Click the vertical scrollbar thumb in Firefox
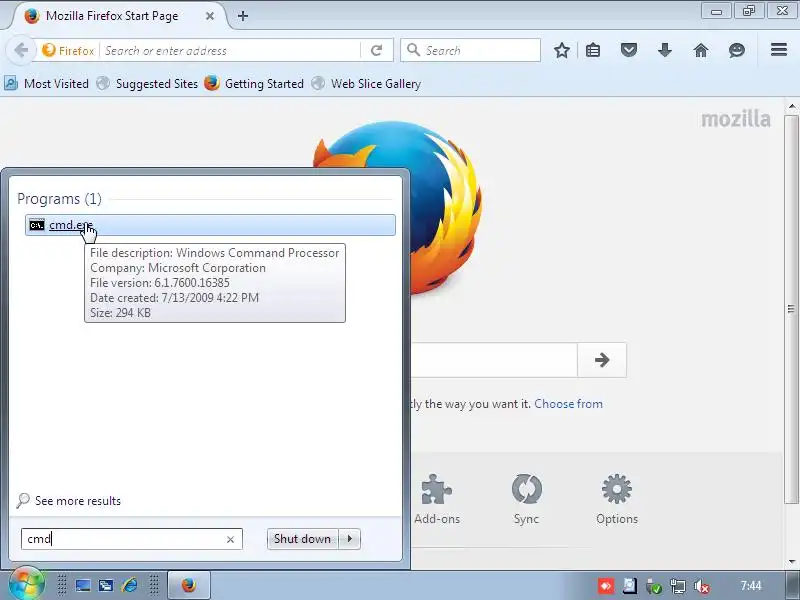The height and width of the screenshot is (600, 800). [791, 309]
